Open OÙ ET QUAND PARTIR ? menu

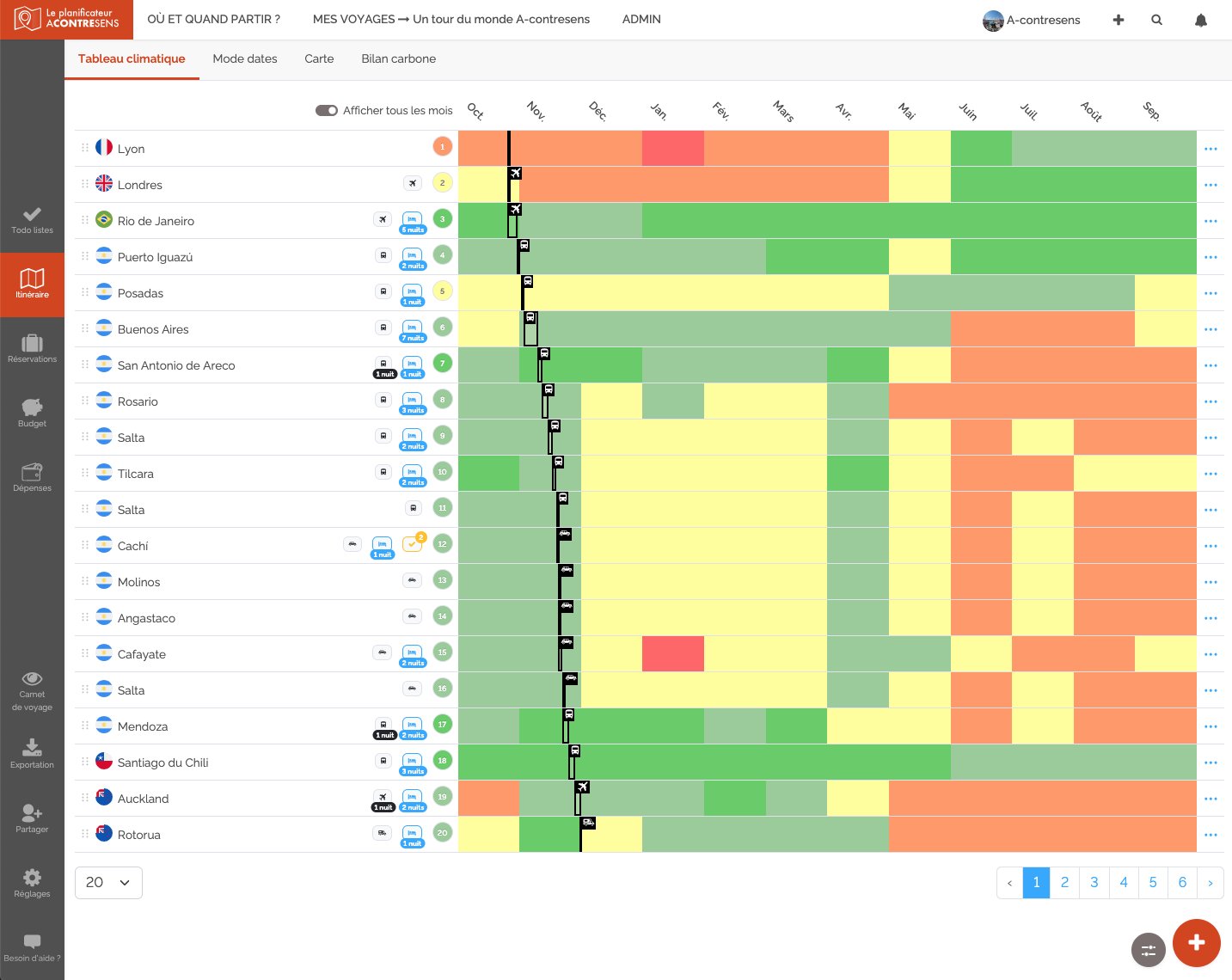pos(213,19)
